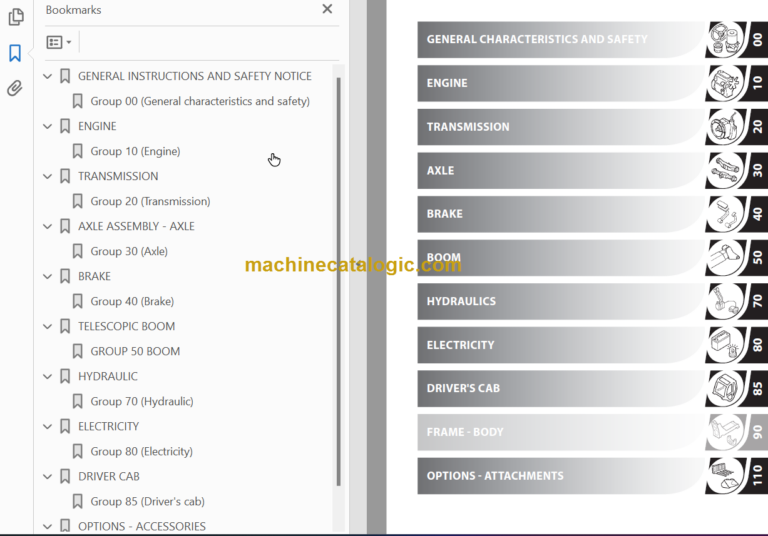This screenshot has width=768, height=536.
Task: Collapse the ELECTRICITY bookmark chevron
Action: click(x=48, y=426)
